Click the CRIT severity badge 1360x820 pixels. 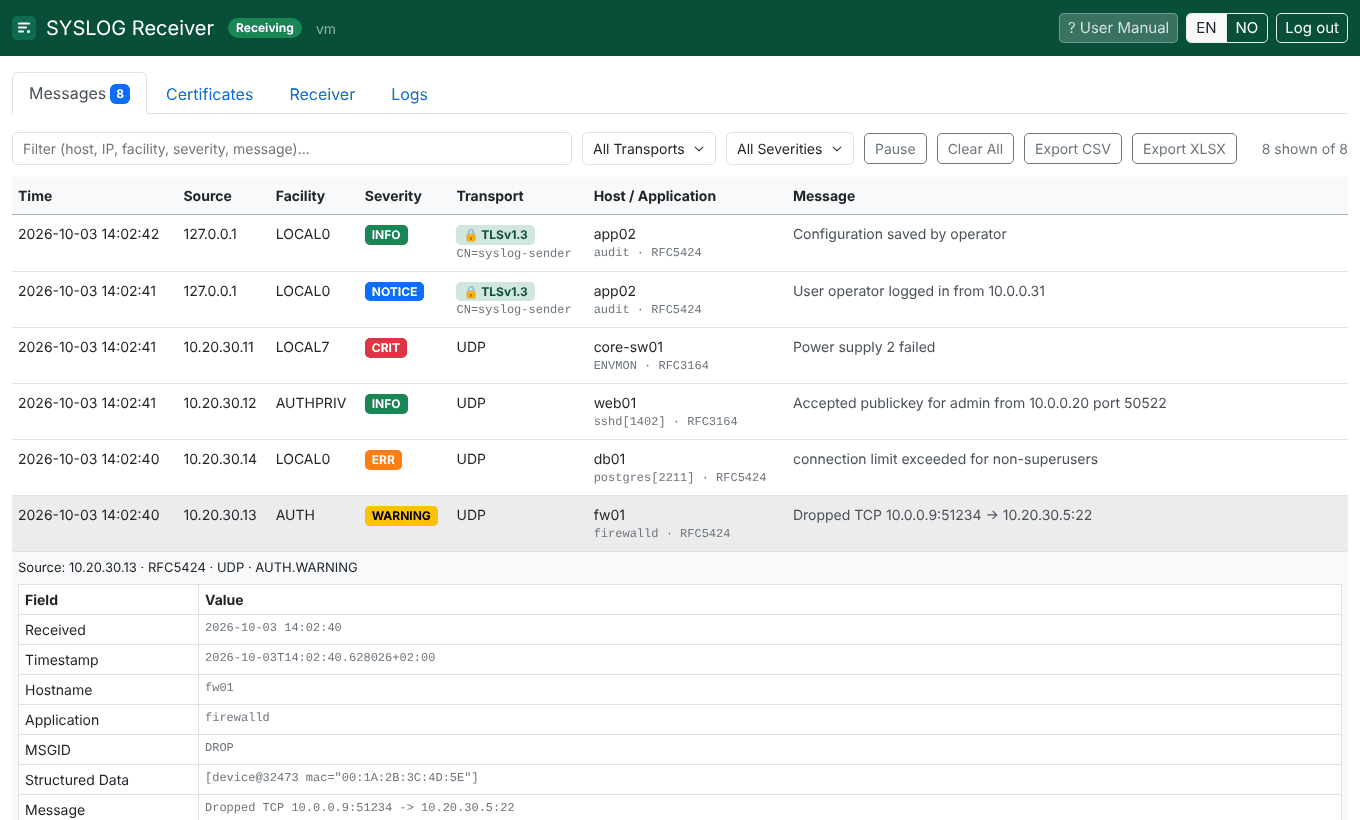[386, 348]
